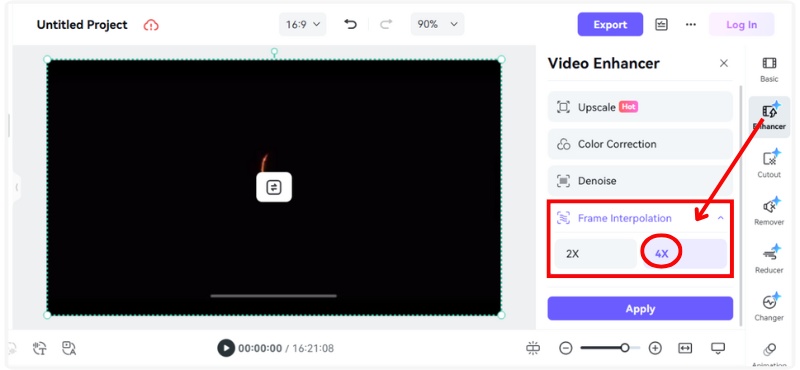This screenshot has height=370, width=800.
Task: Click the Denoise icon
Action: click(x=563, y=181)
